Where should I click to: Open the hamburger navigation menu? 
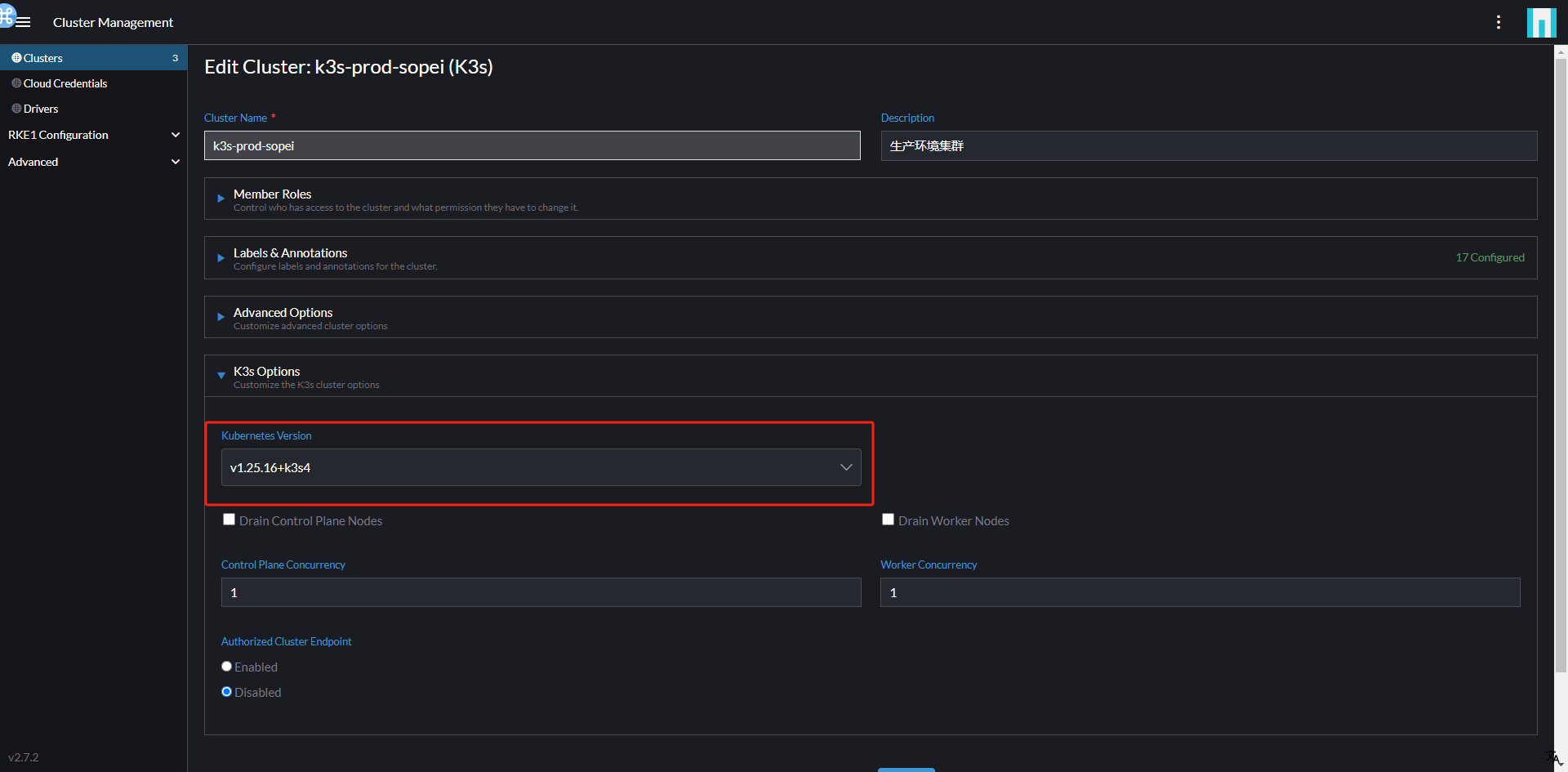23,22
